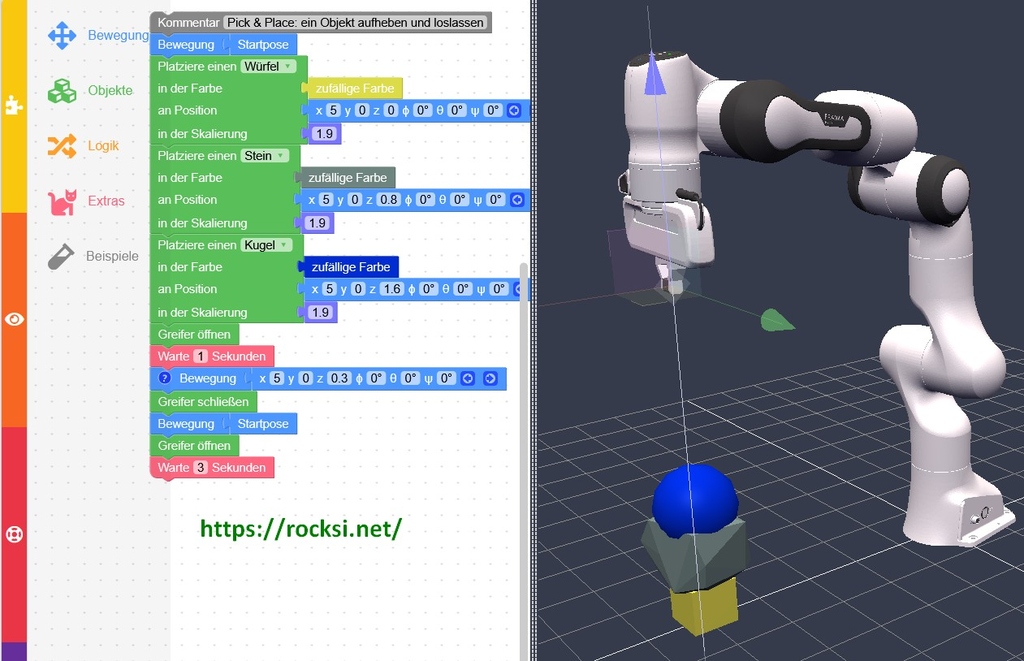Viewport: 1024px width, 661px height.
Task: Click 'in der Farbe' label of Kugel block
Action: (x=190, y=267)
